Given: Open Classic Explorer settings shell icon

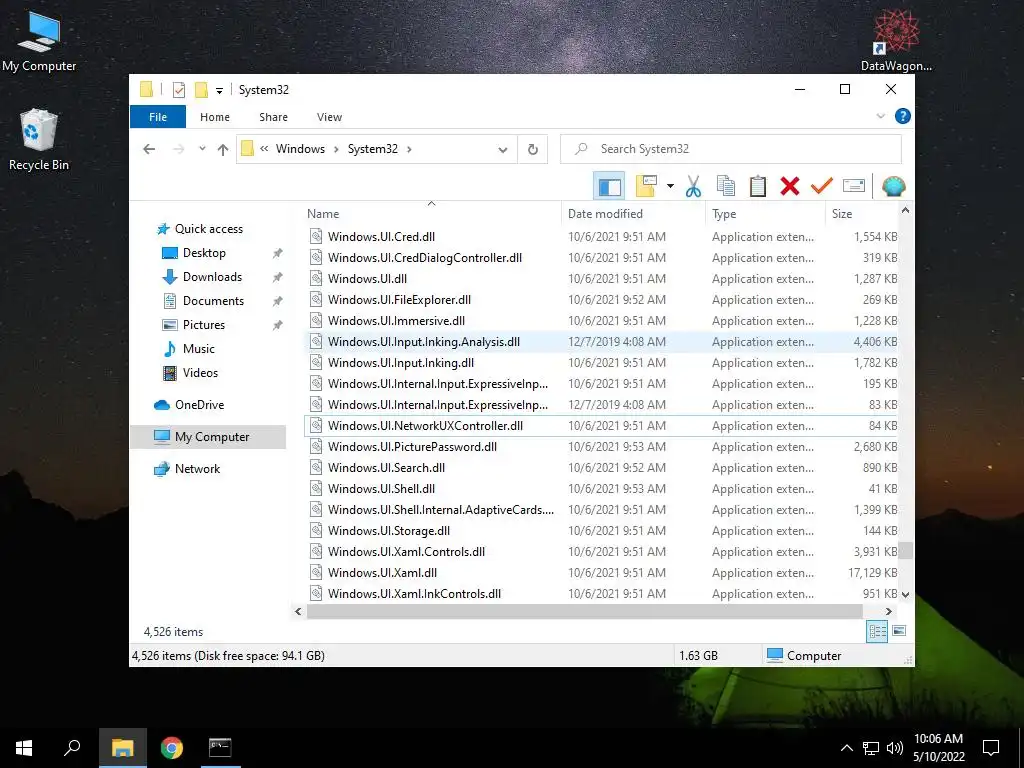Looking at the screenshot, I should [x=893, y=187].
